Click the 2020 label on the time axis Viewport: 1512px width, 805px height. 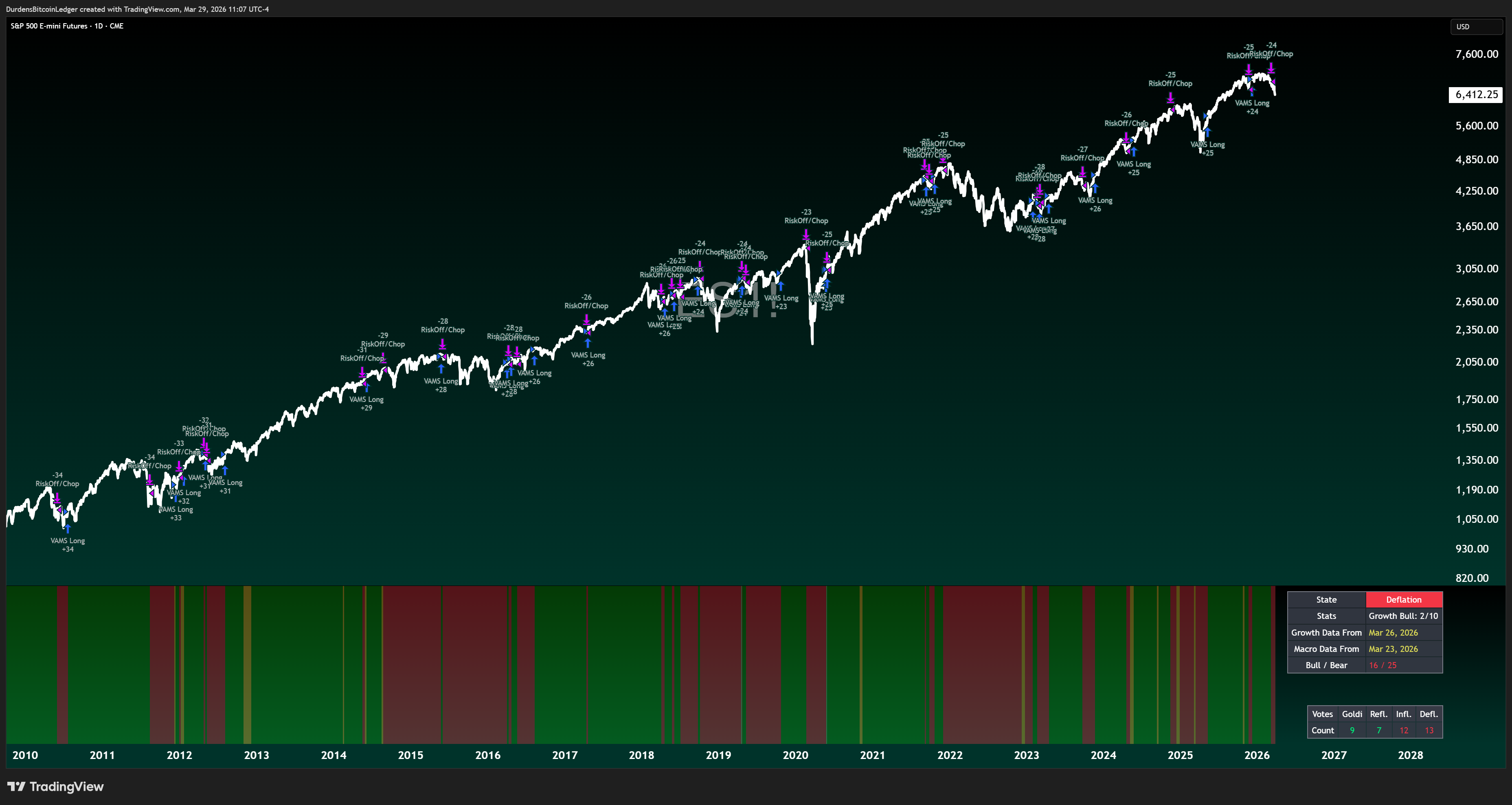(x=795, y=755)
